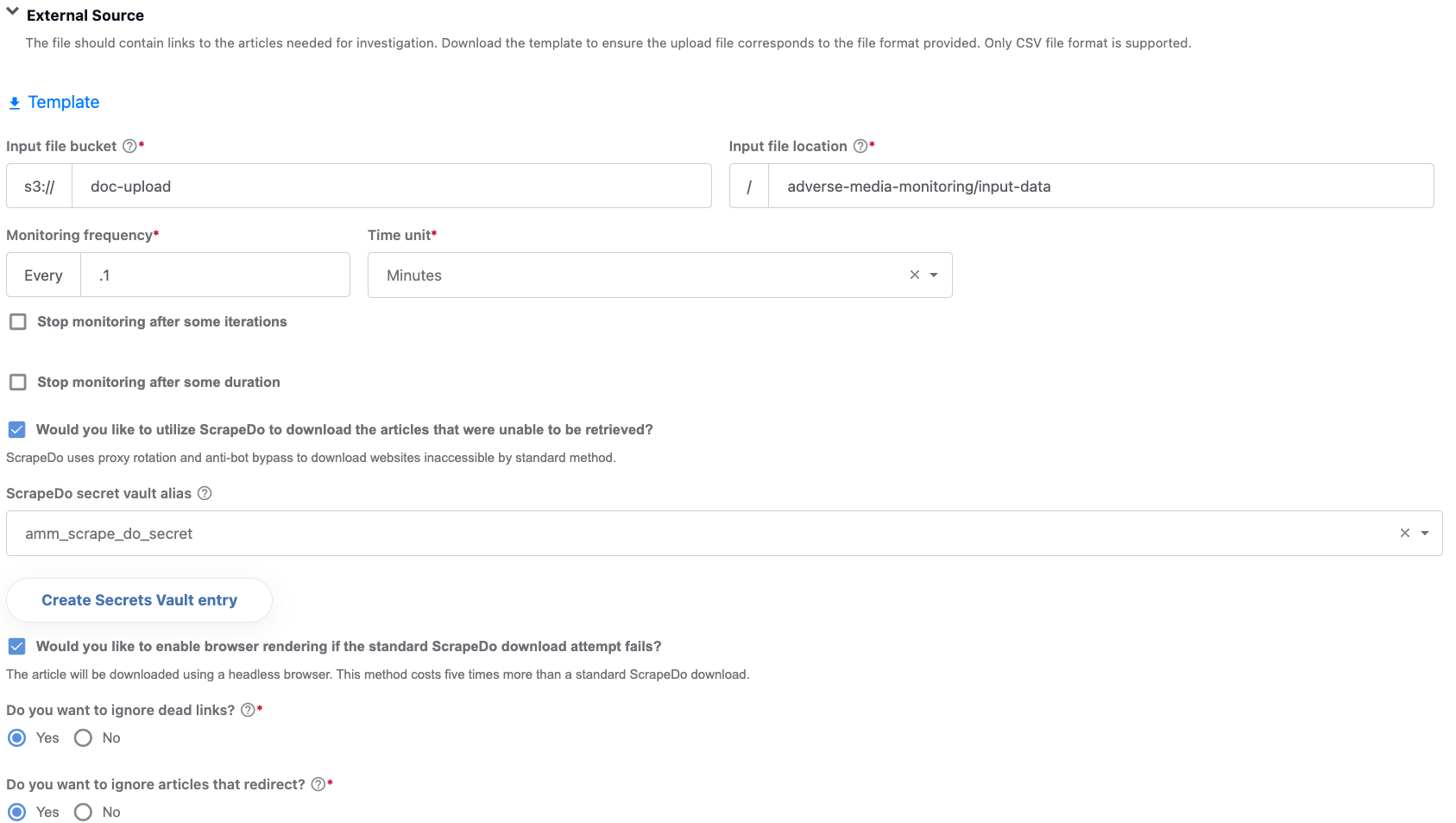The image size is (1456, 823).
Task: Click help icon beside ScrapeDo secret vault alias
Action: pos(205,493)
